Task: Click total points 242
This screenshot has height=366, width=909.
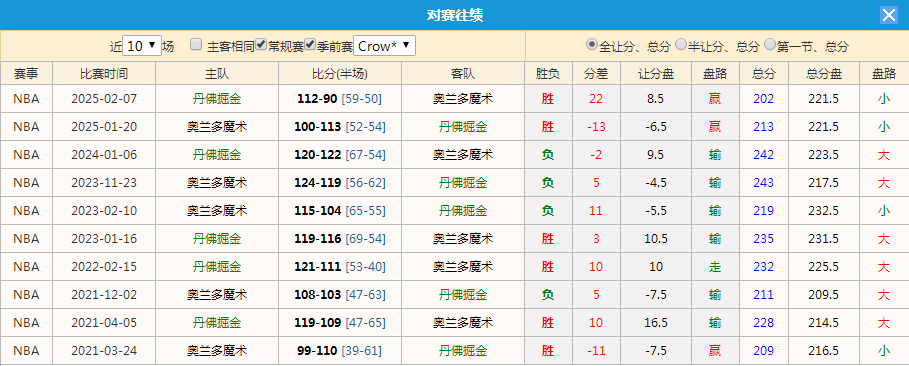Action: point(763,155)
